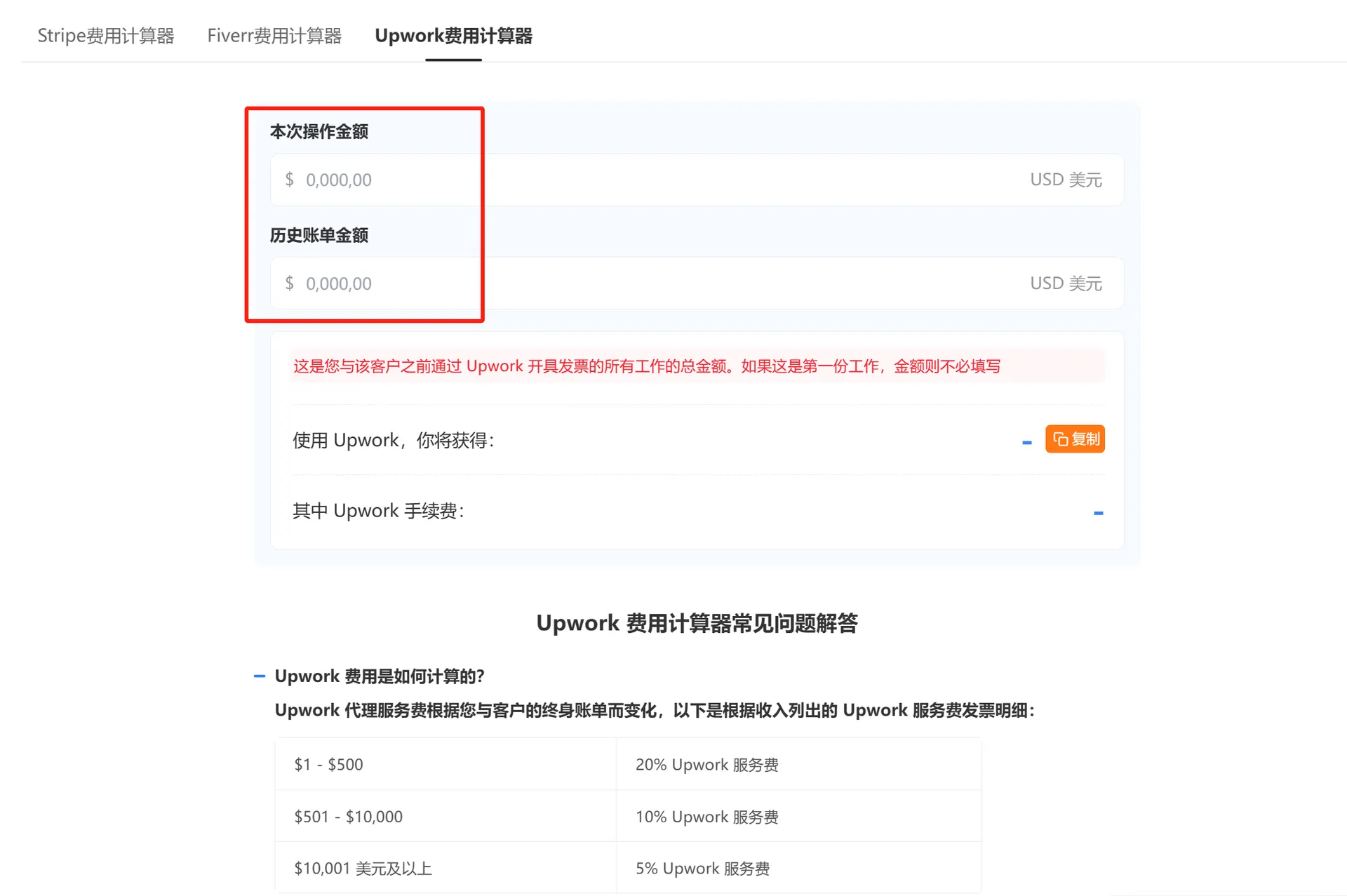Image resolution: width=1347 pixels, height=896 pixels.
Task: Focus the 本次操作金额 amount input field
Action: pyautogui.click(x=697, y=180)
